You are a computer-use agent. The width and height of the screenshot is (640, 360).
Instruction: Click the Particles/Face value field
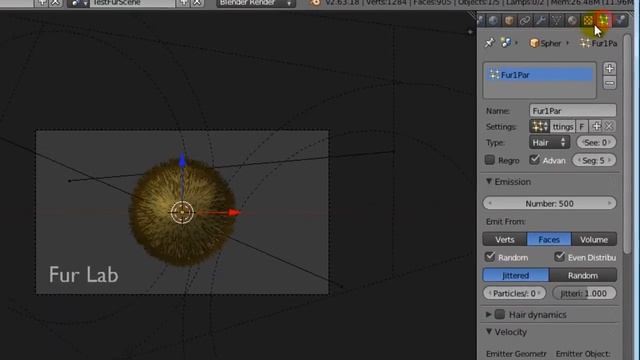tap(514, 293)
